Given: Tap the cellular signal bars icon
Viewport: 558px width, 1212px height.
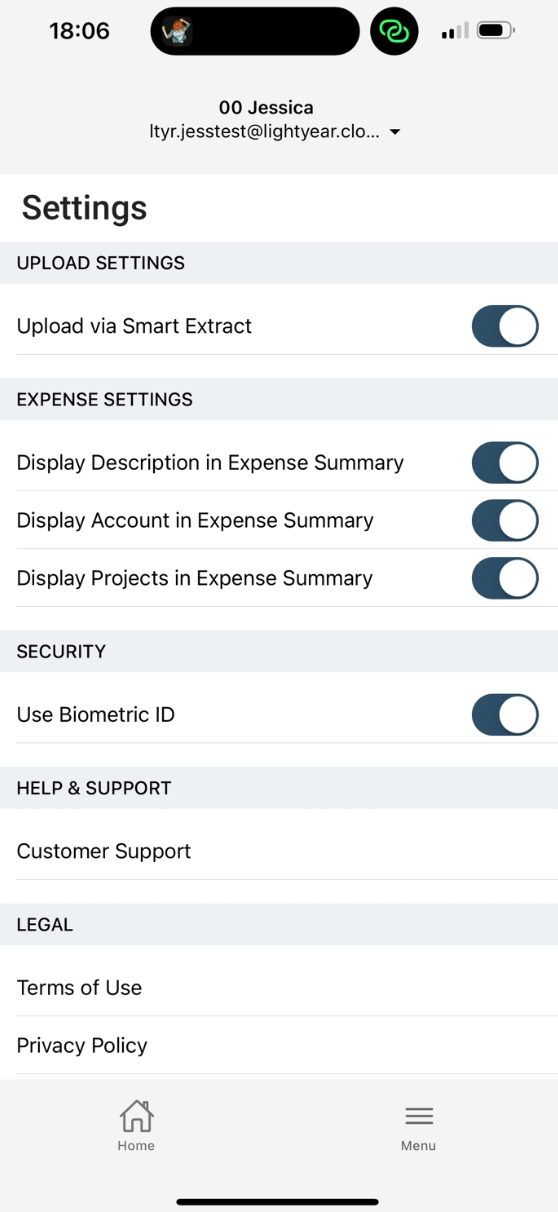Looking at the screenshot, I should pos(455,32).
